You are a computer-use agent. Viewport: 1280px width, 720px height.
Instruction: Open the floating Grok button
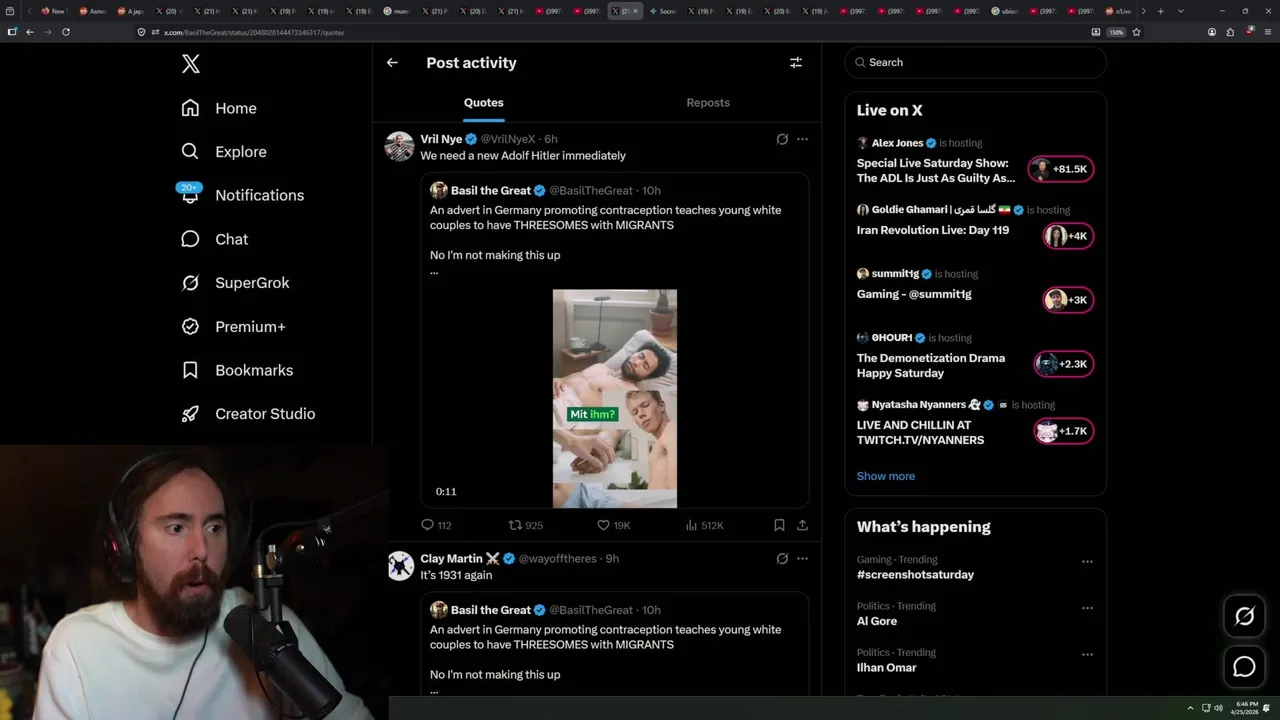coord(1244,616)
